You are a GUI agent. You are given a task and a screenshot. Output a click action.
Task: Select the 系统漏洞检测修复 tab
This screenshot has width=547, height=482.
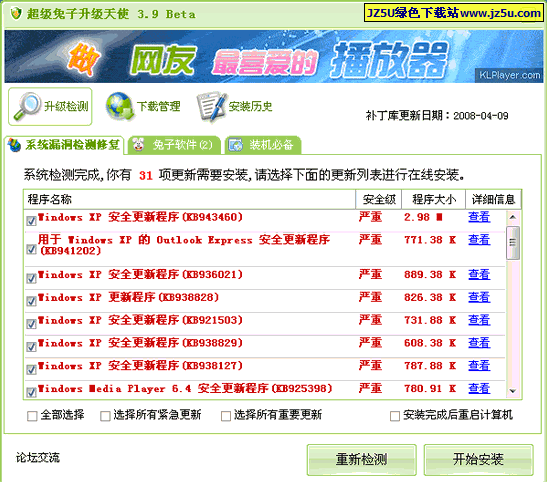65,145
